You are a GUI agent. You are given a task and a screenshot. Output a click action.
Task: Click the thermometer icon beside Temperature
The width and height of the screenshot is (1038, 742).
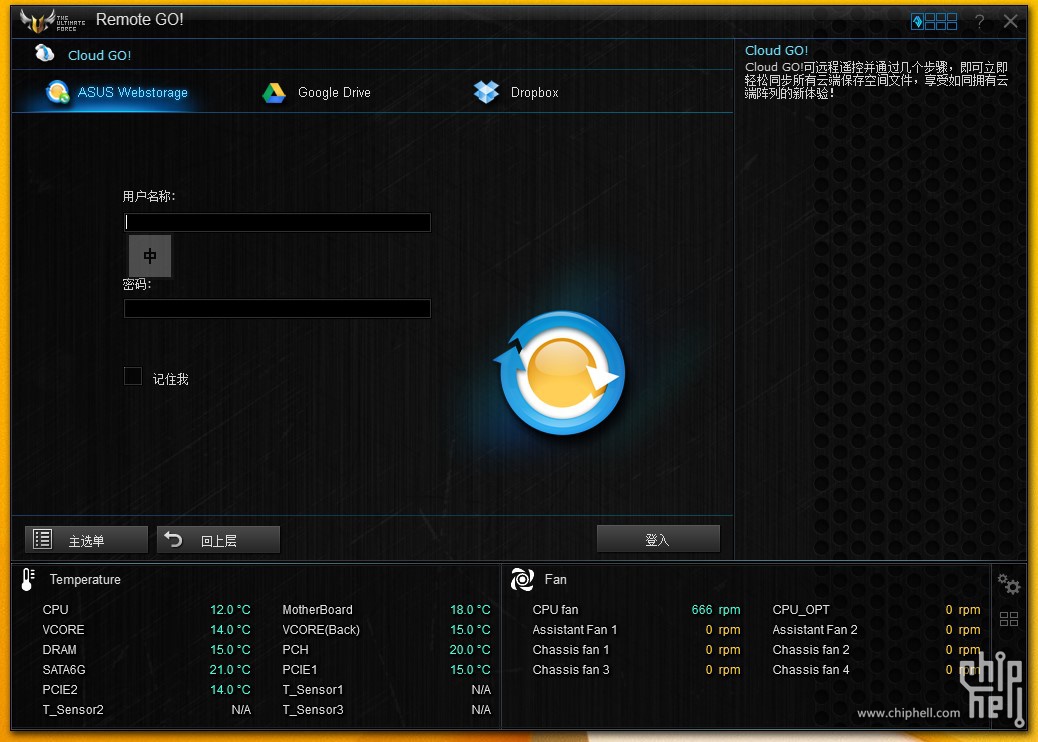tap(28, 579)
